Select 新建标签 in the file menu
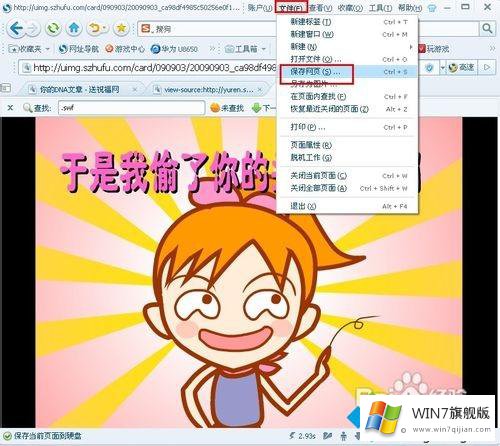The width and height of the screenshot is (500, 446). click(x=347, y=22)
